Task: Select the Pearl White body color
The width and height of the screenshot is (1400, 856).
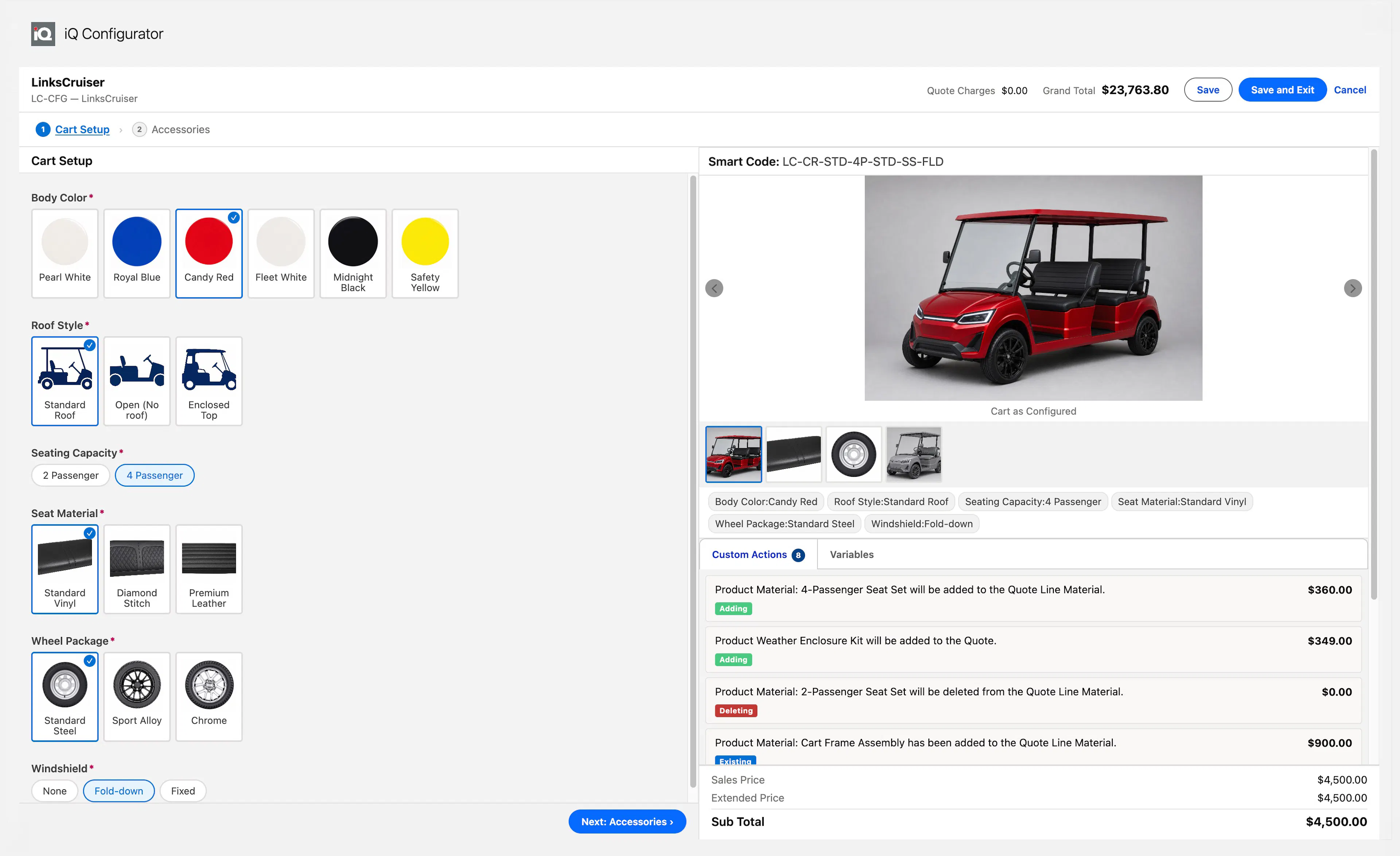Action: pos(65,253)
